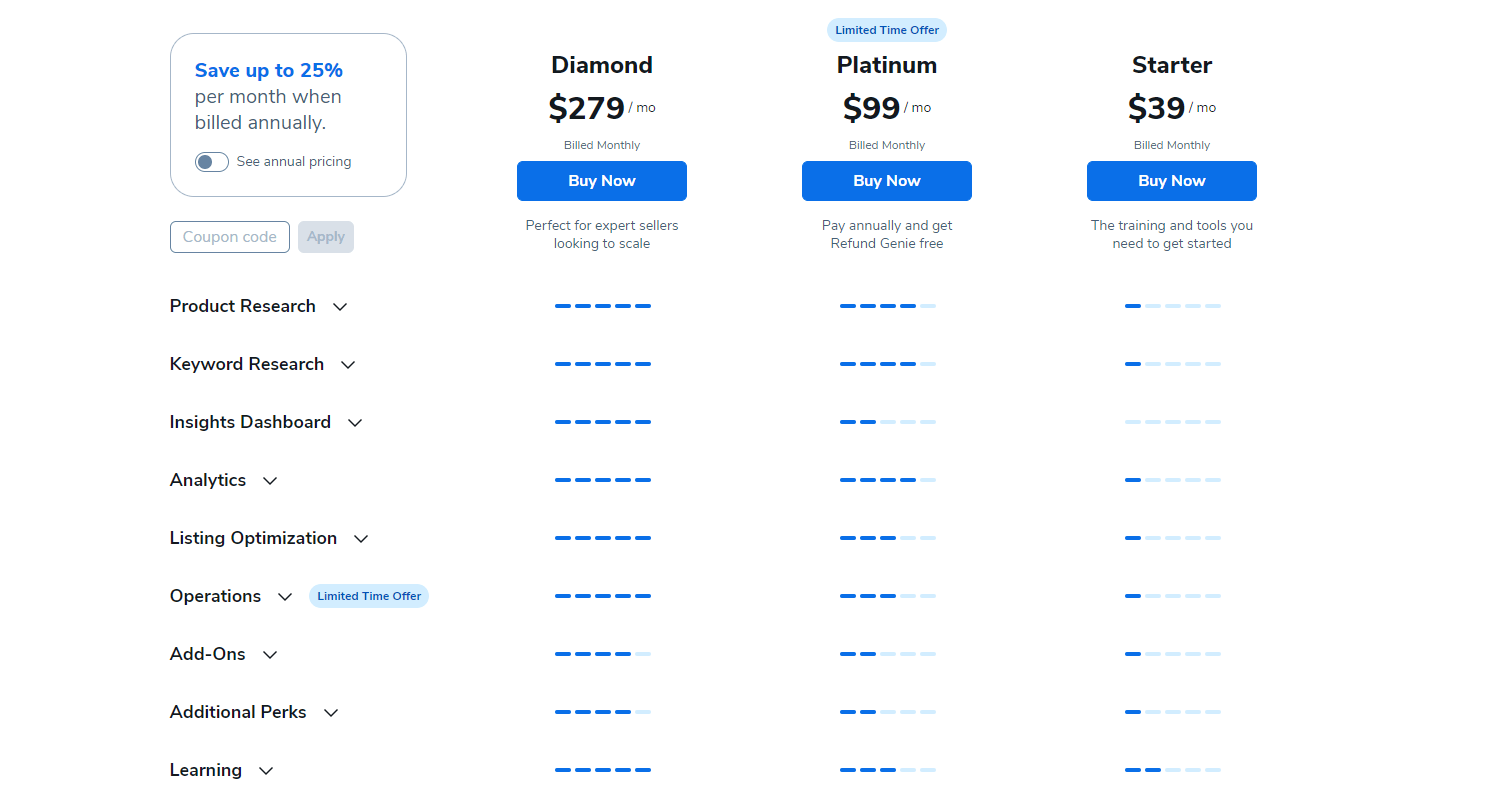Click Limited Time Offer tag beside Operations
The height and width of the screenshot is (804, 1497).
[369, 596]
